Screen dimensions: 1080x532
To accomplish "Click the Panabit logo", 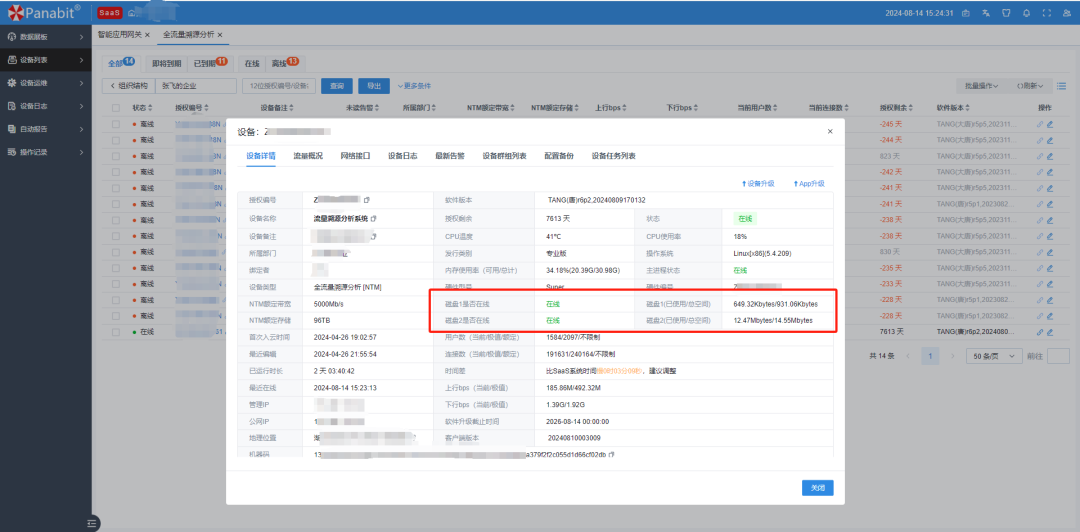I will point(44,12).
